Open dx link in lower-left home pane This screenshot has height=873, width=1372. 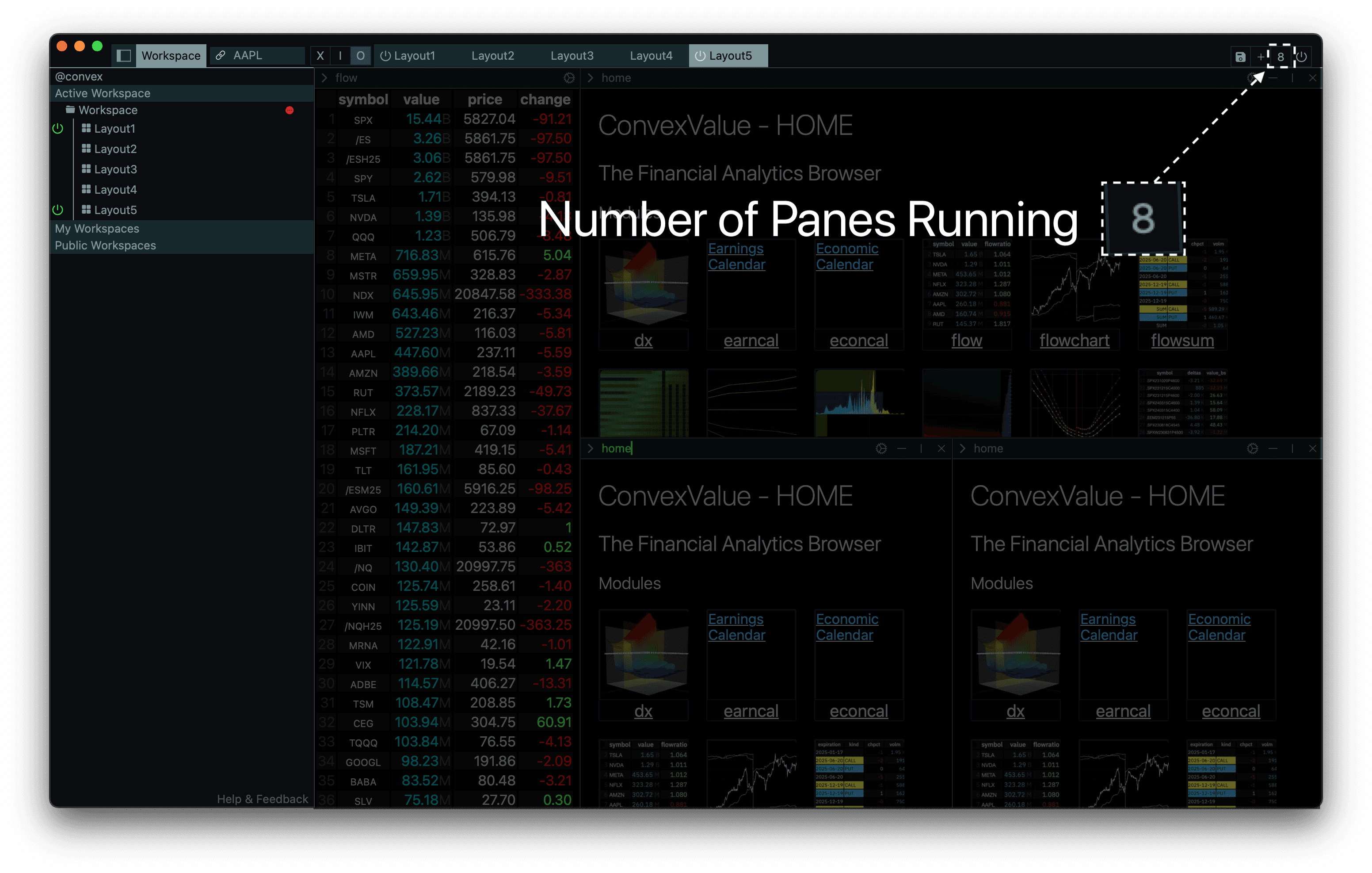point(643,712)
